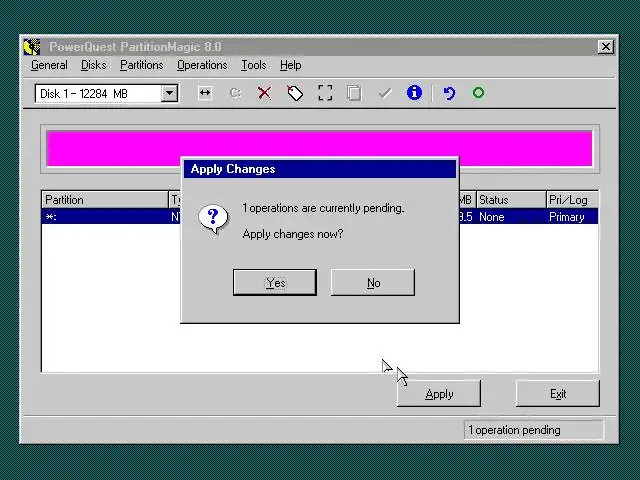Click the Apply Changes dialog title bar
The image size is (640, 480).
pos(320,169)
